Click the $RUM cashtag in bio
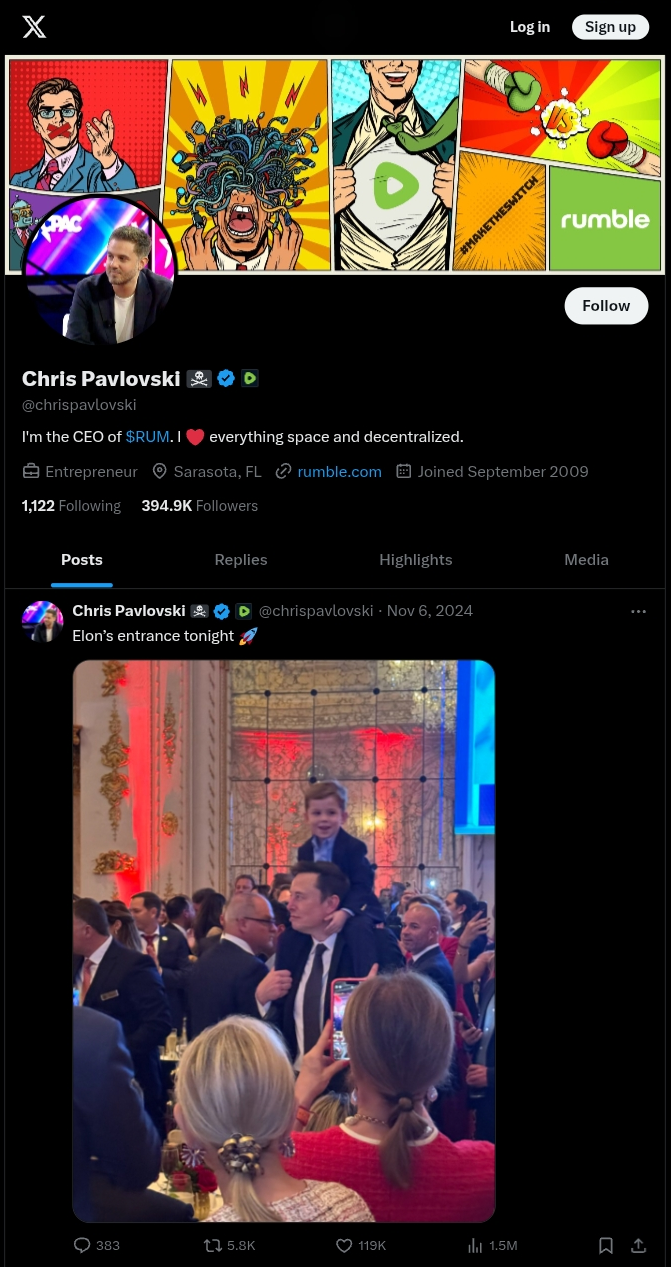This screenshot has width=671, height=1267. pyautogui.click(x=148, y=437)
